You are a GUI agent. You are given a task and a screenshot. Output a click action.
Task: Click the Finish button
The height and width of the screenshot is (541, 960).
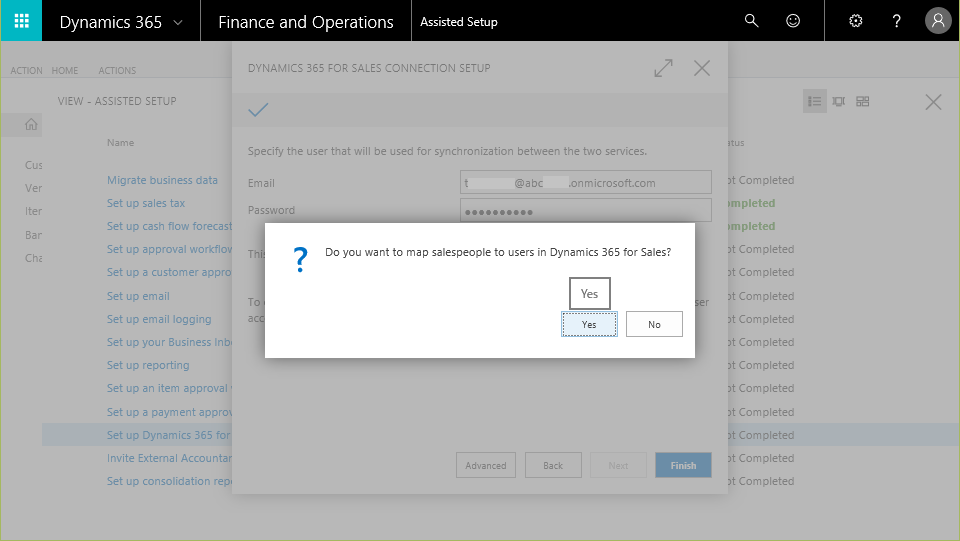point(683,465)
